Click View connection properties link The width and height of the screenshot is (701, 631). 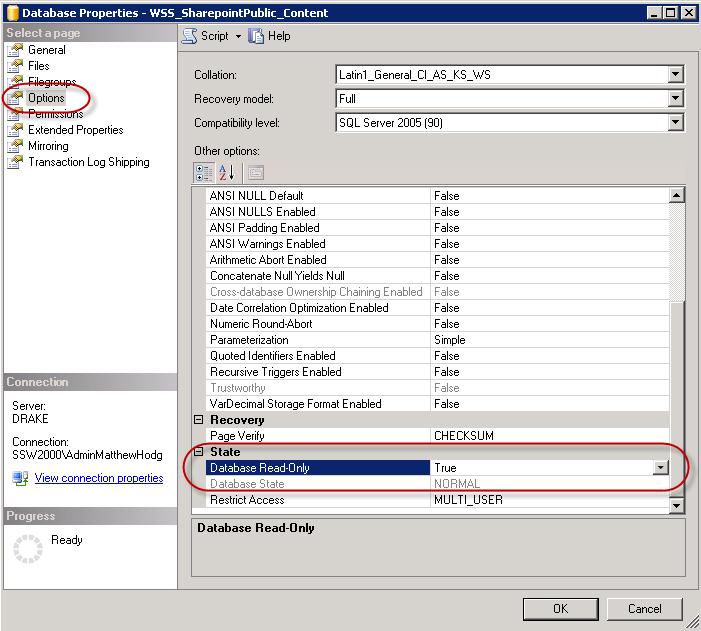tap(98, 478)
